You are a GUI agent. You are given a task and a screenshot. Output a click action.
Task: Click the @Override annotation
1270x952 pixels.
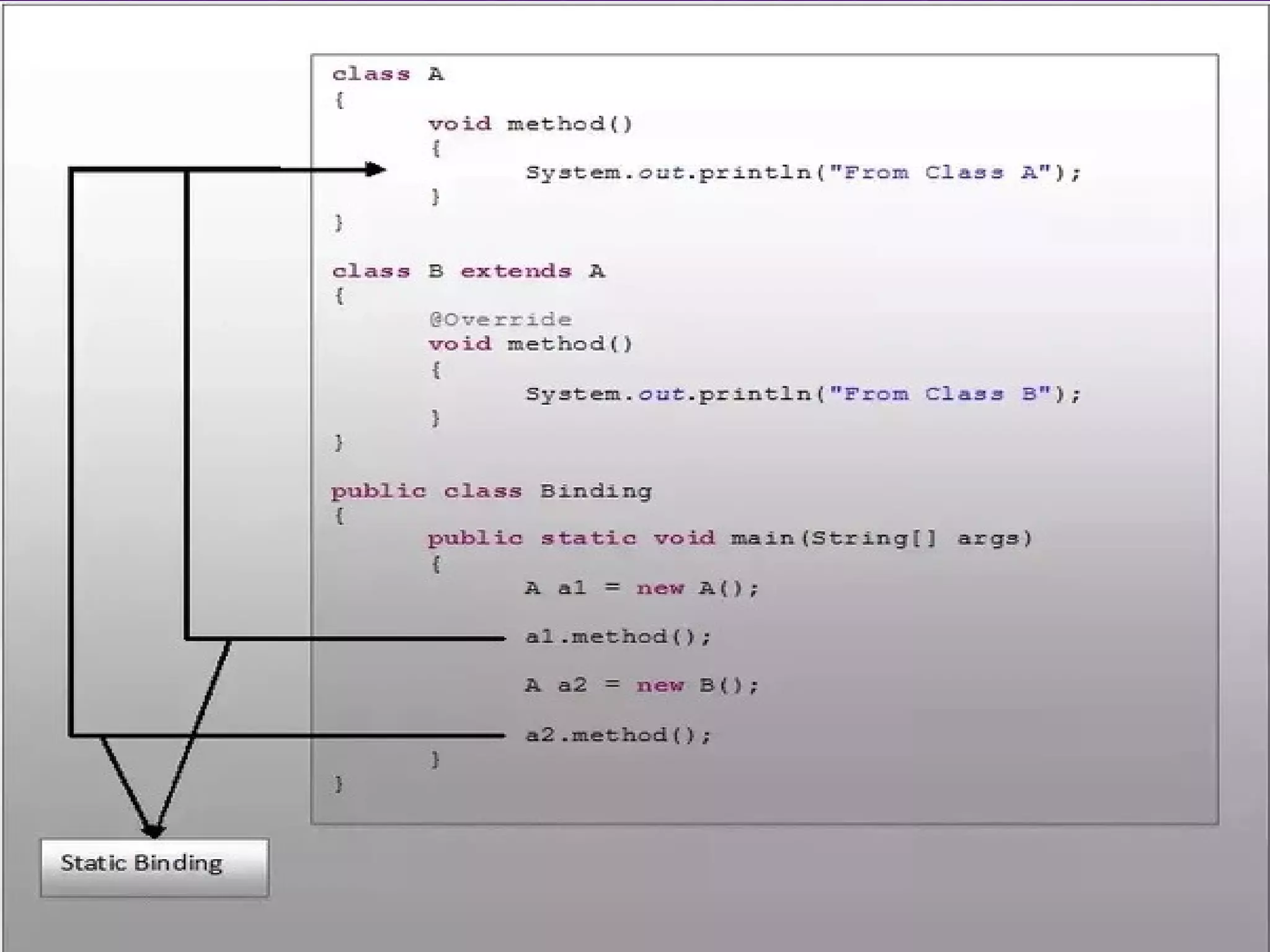pos(500,320)
